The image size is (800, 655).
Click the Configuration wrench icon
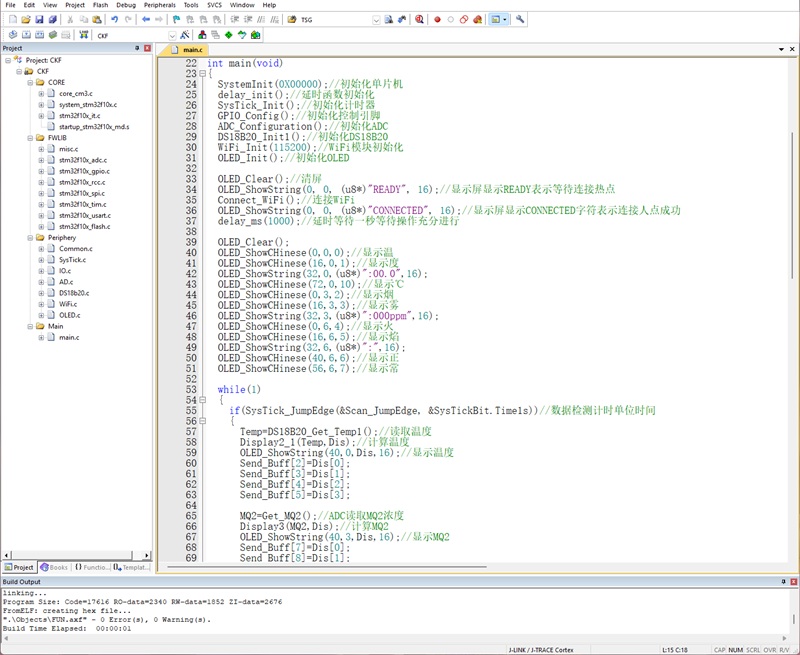pyautogui.click(x=520, y=19)
